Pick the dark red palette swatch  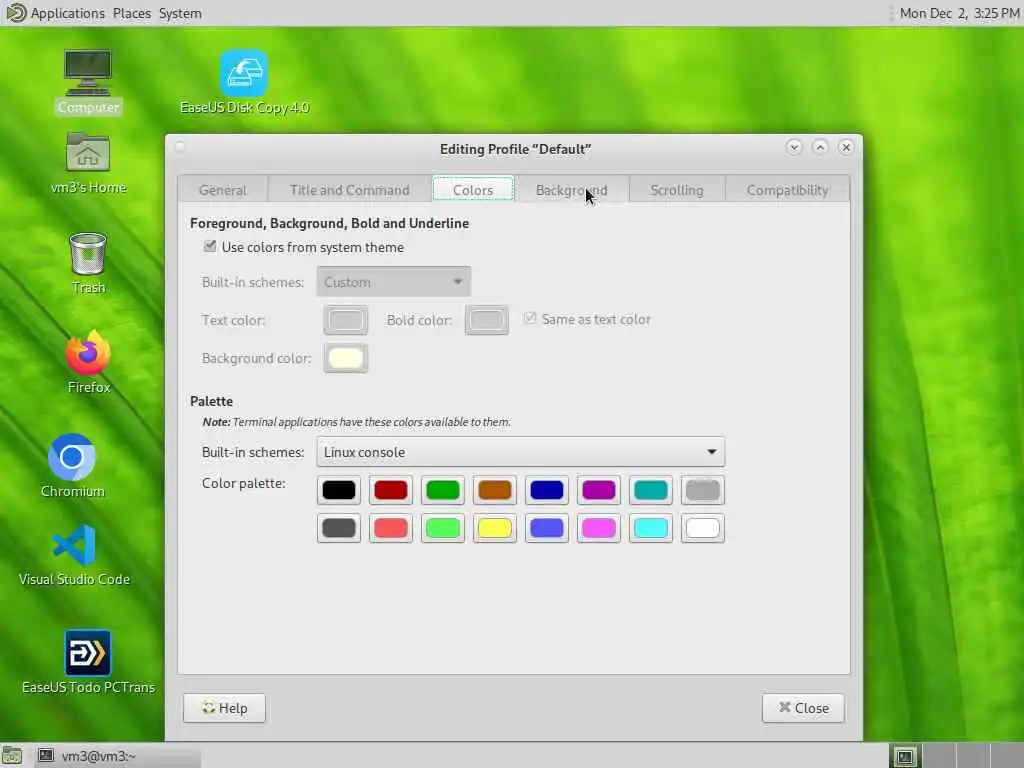click(391, 490)
